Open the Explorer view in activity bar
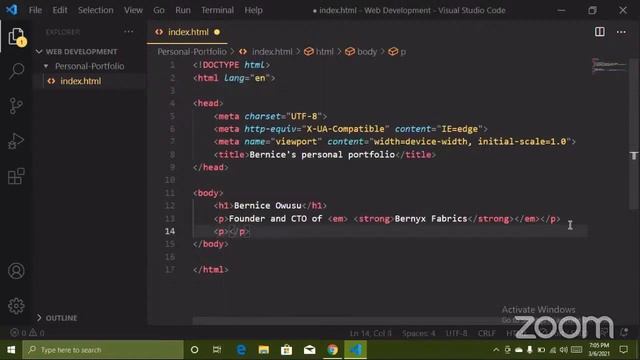Viewport: 640px width, 360px height. (16, 37)
